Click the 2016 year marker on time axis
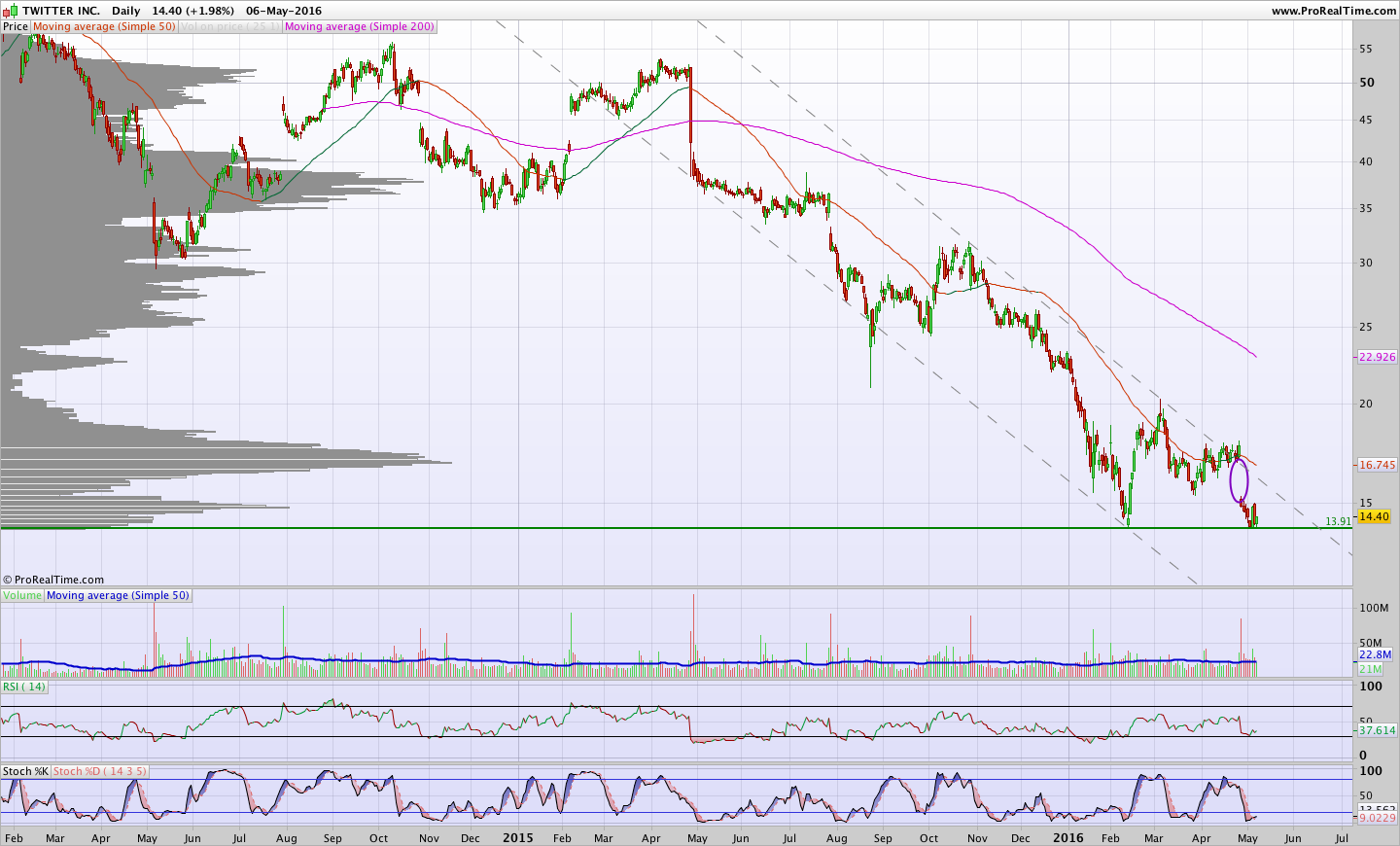Image resolution: width=1400 pixels, height=846 pixels. tap(1068, 837)
